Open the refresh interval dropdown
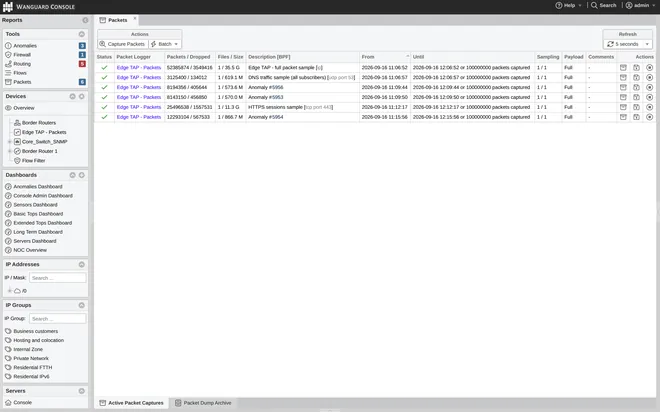Image resolution: width=660 pixels, height=412 pixels. pyautogui.click(x=628, y=44)
